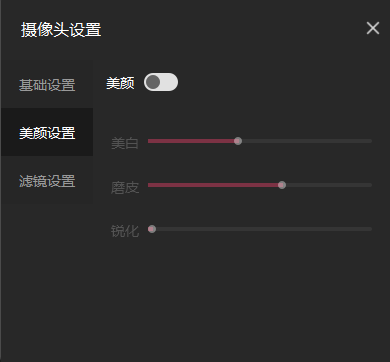Select the 美颜设置 tab
Image resolution: width=390 pixels, height=362 pixels.
pos(47,132)
